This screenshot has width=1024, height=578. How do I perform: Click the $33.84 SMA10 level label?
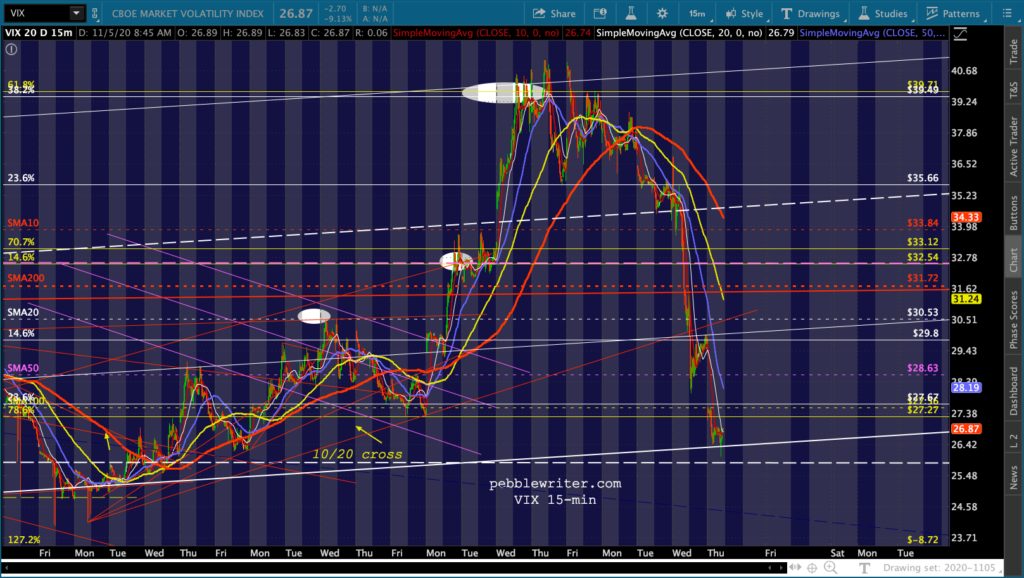[x=922, y=223]
